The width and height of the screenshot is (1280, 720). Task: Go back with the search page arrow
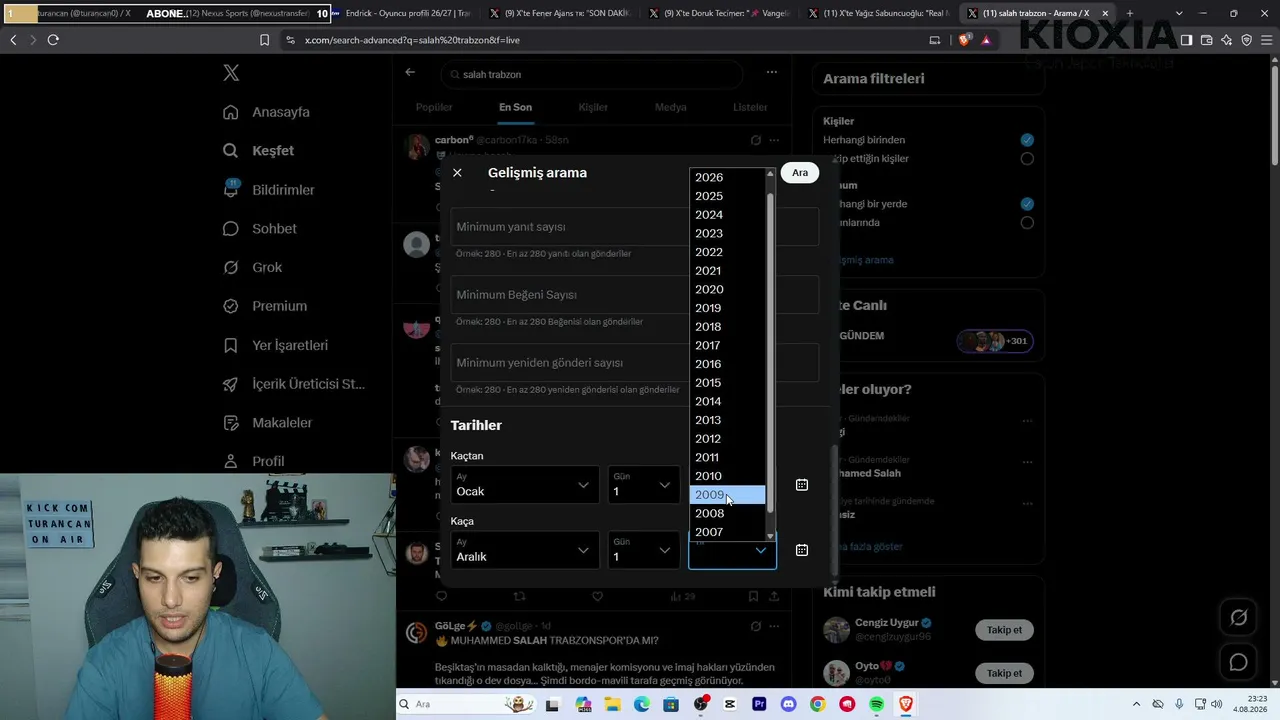pos(410,72)
